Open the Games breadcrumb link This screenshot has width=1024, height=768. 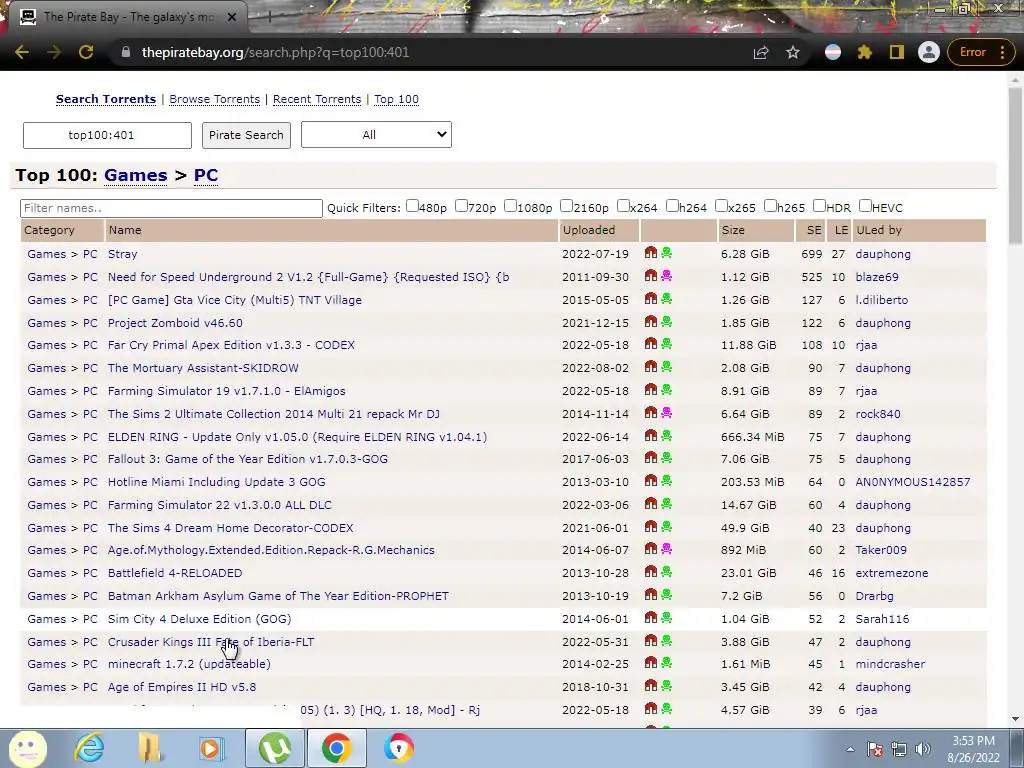[x=135, y=175]
